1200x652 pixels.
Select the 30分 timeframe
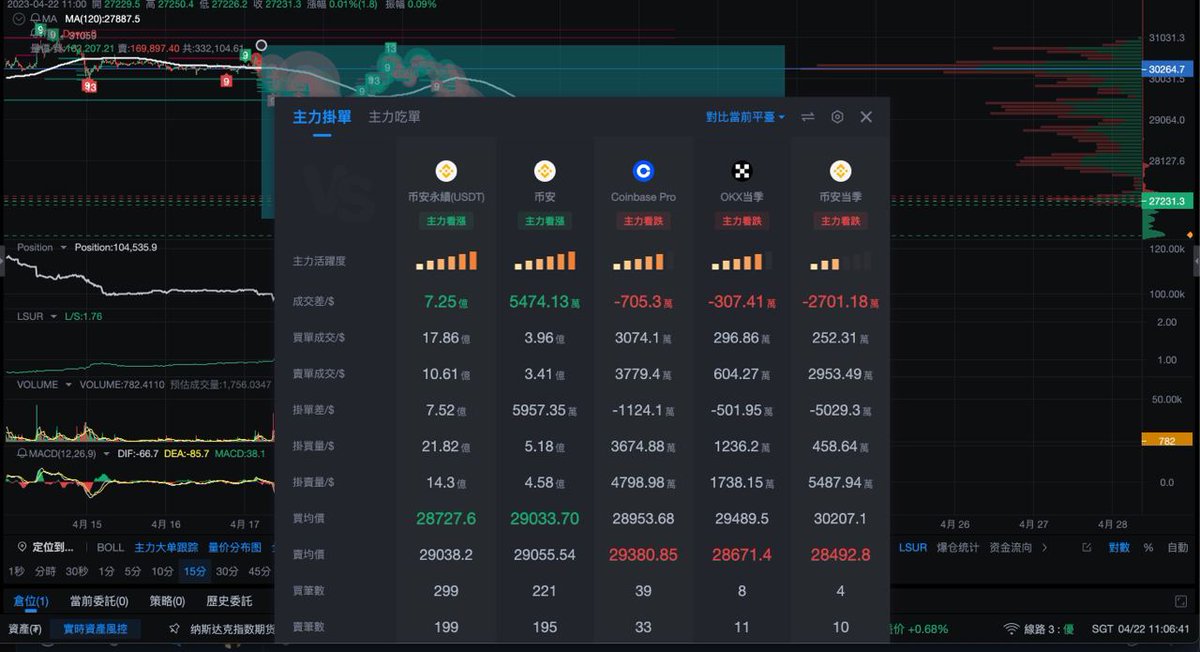(x=227, y=571)
